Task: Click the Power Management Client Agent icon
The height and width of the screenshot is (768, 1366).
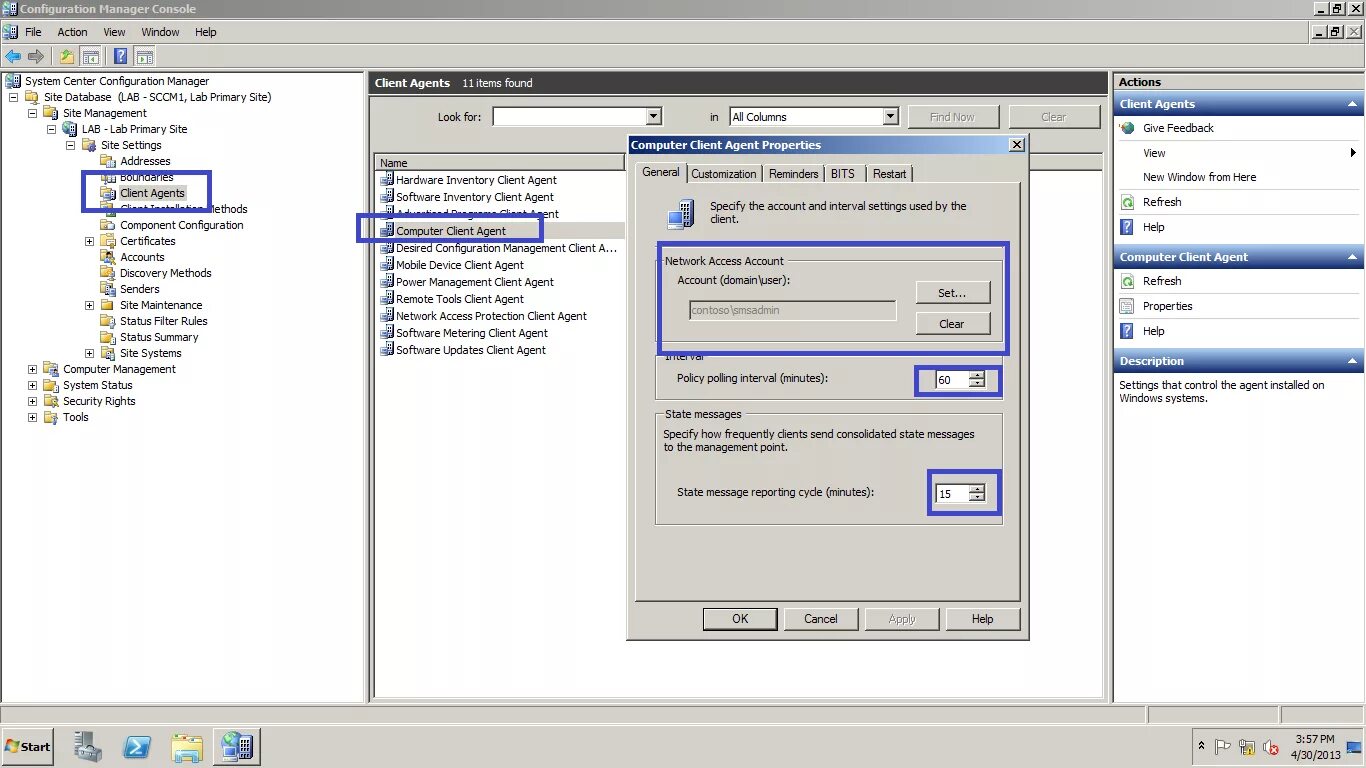Action: click(x=387, y=282)
